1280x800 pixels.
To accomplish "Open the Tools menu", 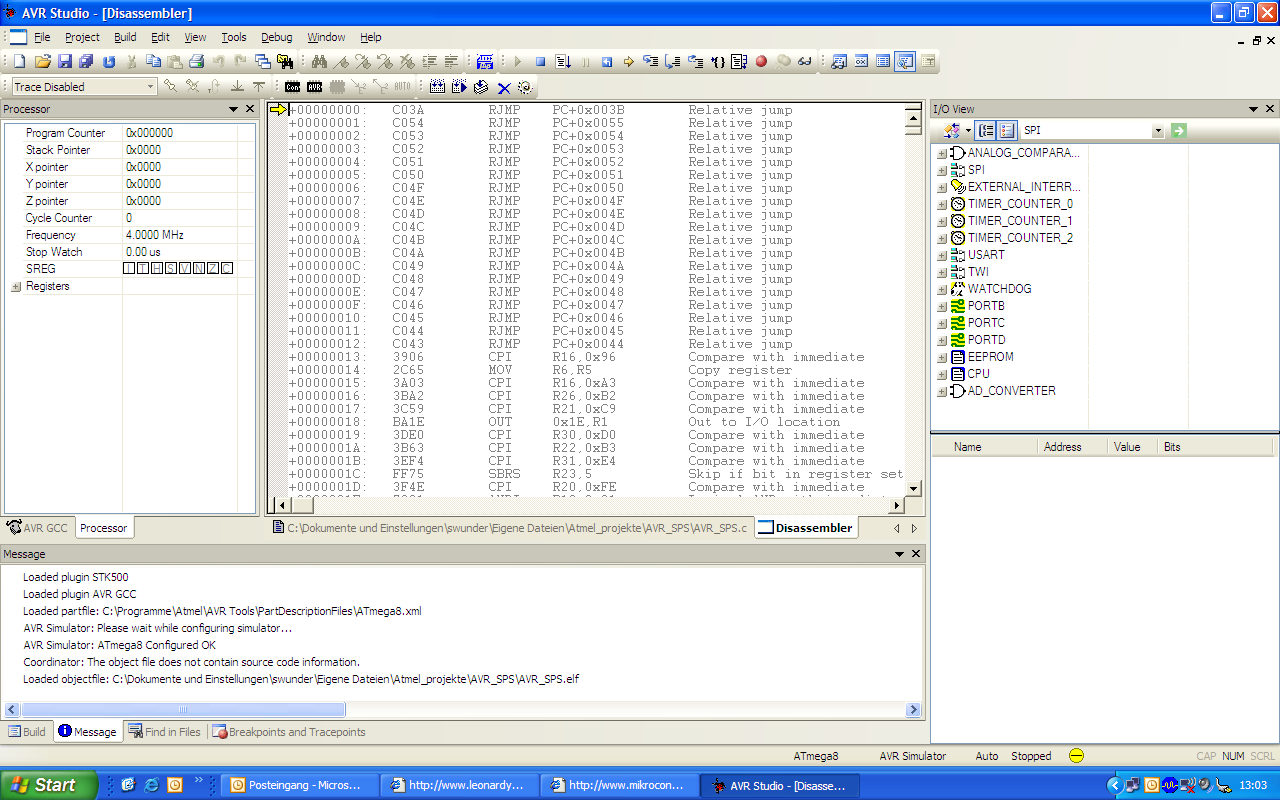I will point(234,37).
